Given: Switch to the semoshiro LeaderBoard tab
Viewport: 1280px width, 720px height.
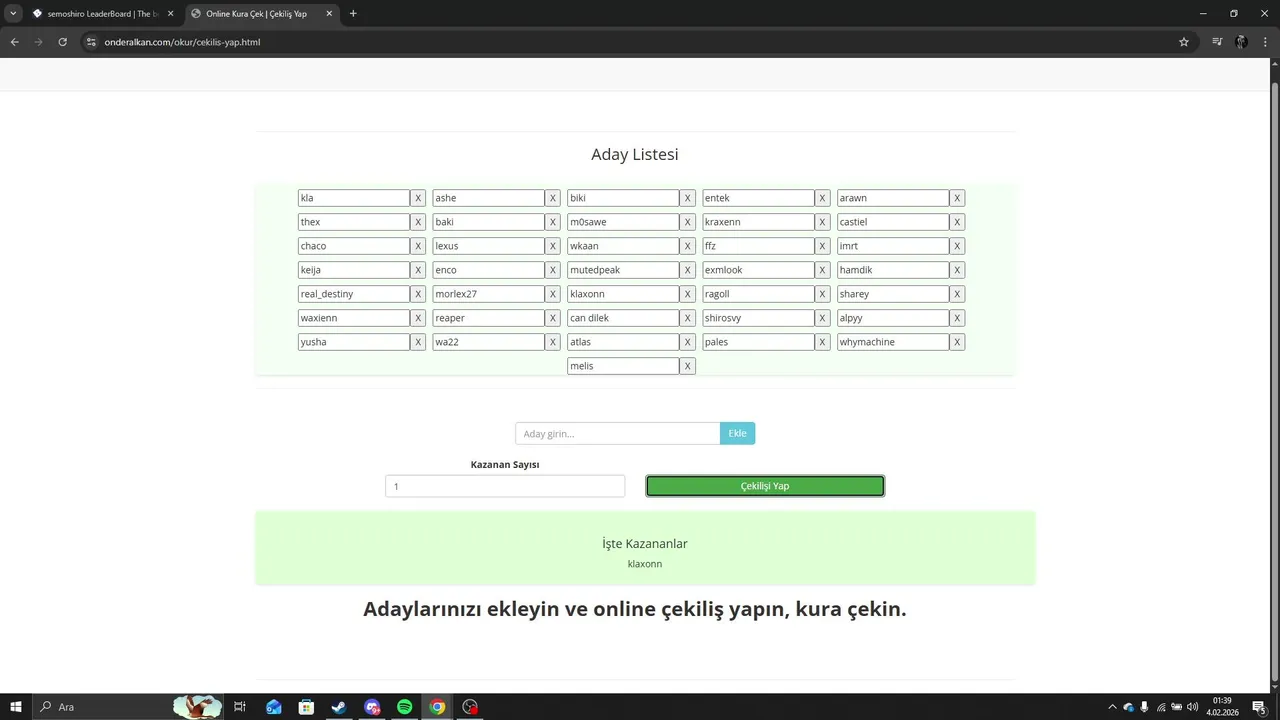Looking at the screenshot, I should click(102, 14).
